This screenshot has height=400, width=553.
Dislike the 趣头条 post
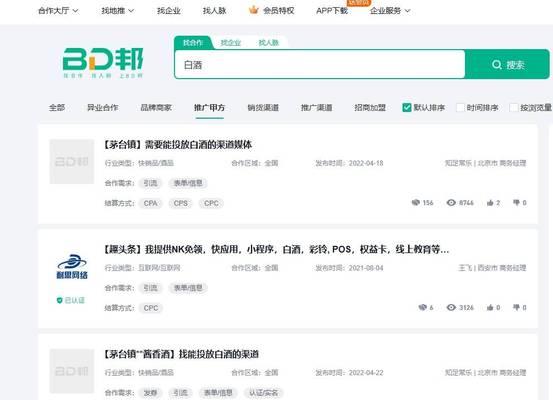(x=516, y=307)
